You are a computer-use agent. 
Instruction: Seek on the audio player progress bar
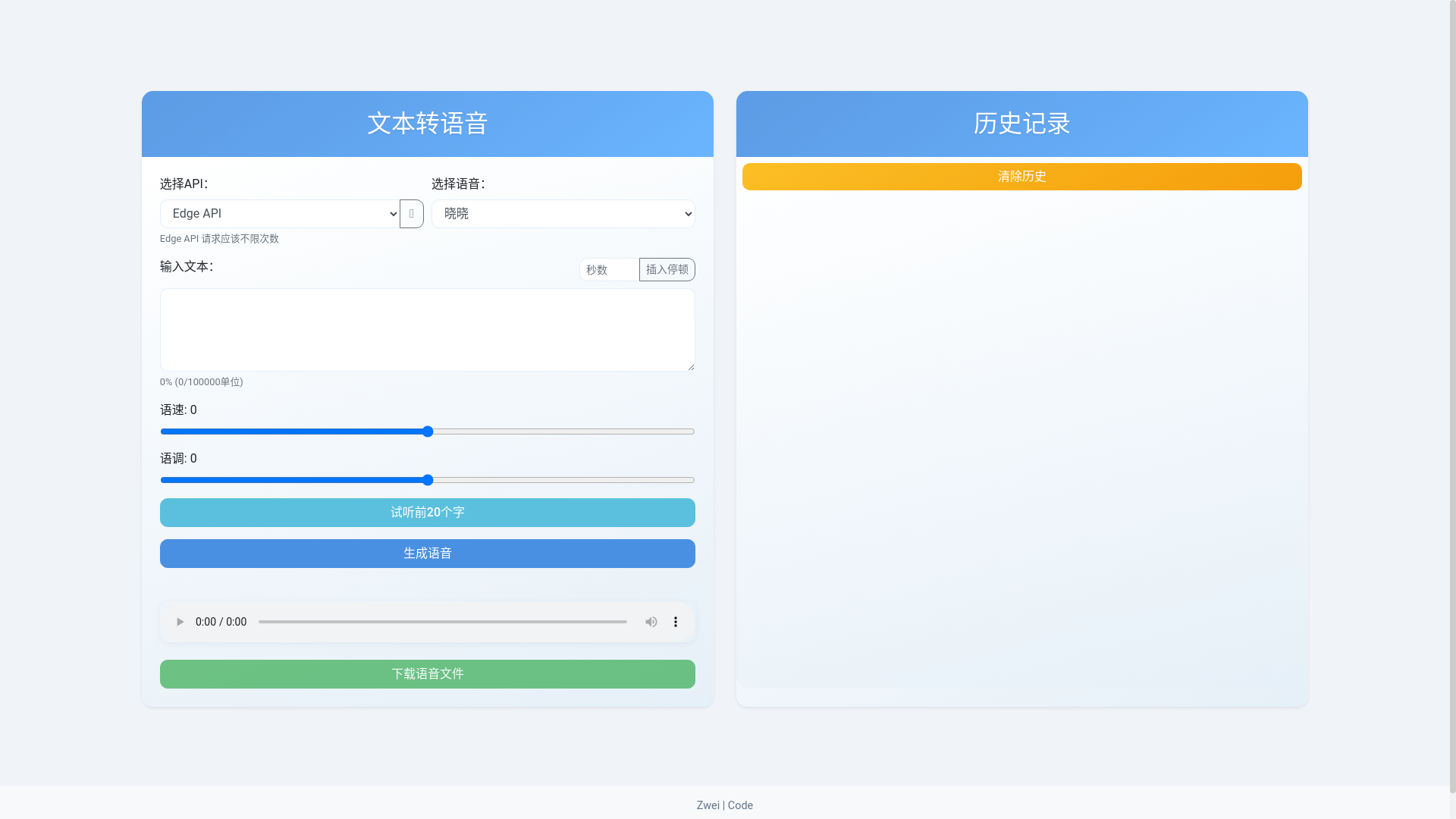pos(443,622)
